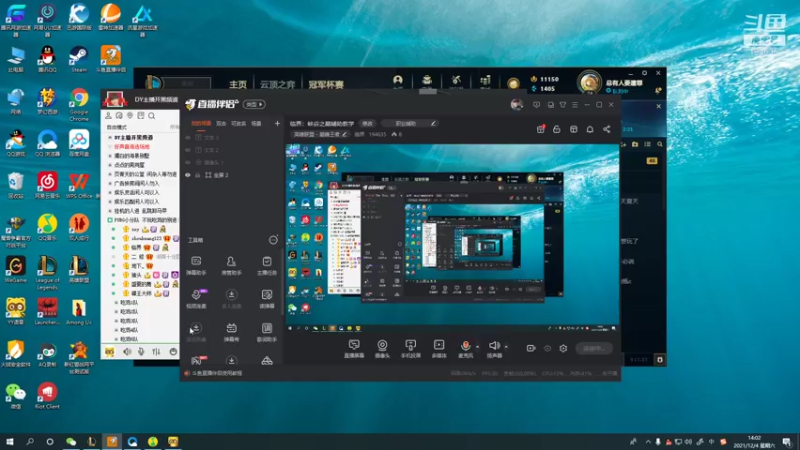Screen dimensions: 800x450
Task: Edit the 英雄联盟 category selector
Action: [320, 134]
